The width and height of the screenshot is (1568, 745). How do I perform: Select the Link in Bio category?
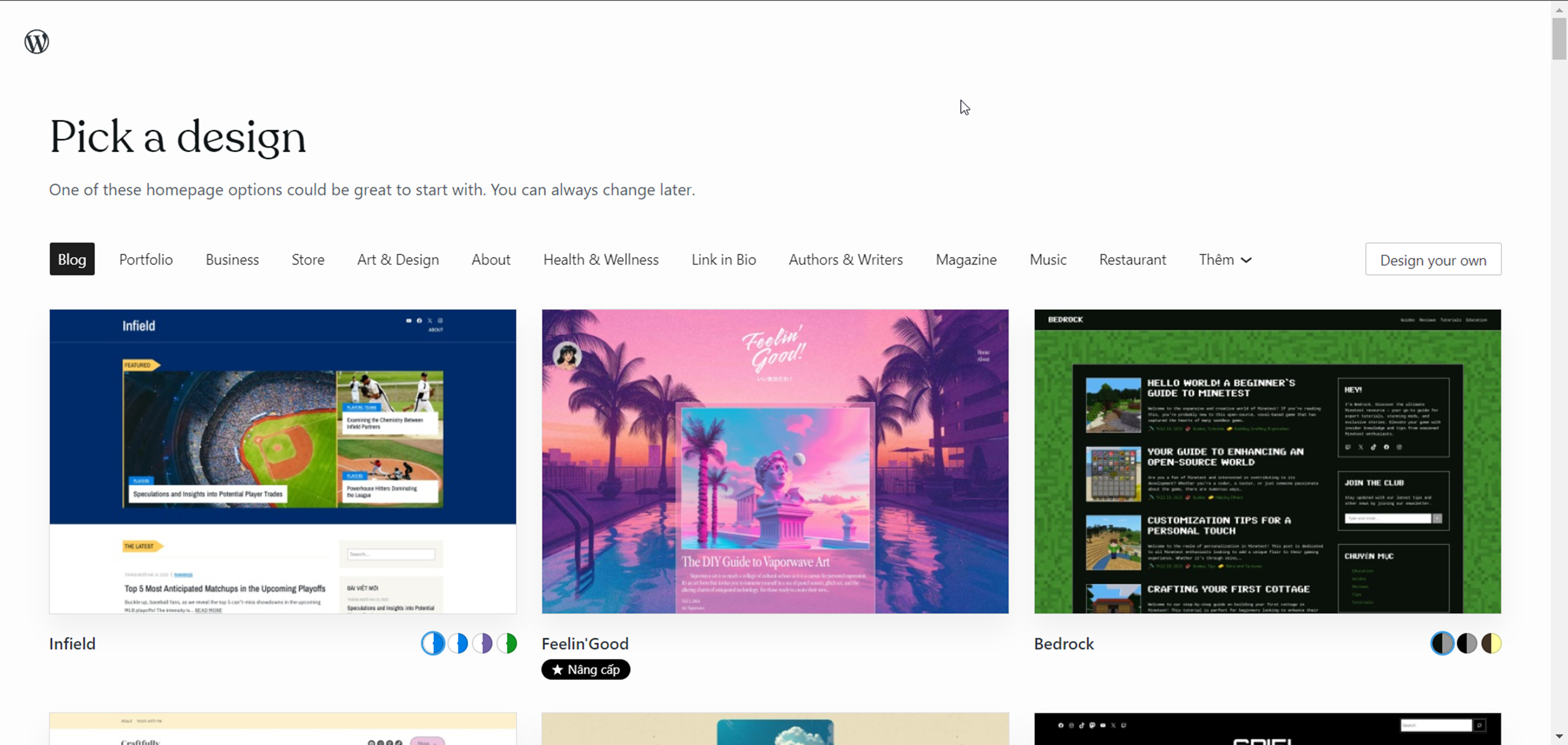(724, 259)
